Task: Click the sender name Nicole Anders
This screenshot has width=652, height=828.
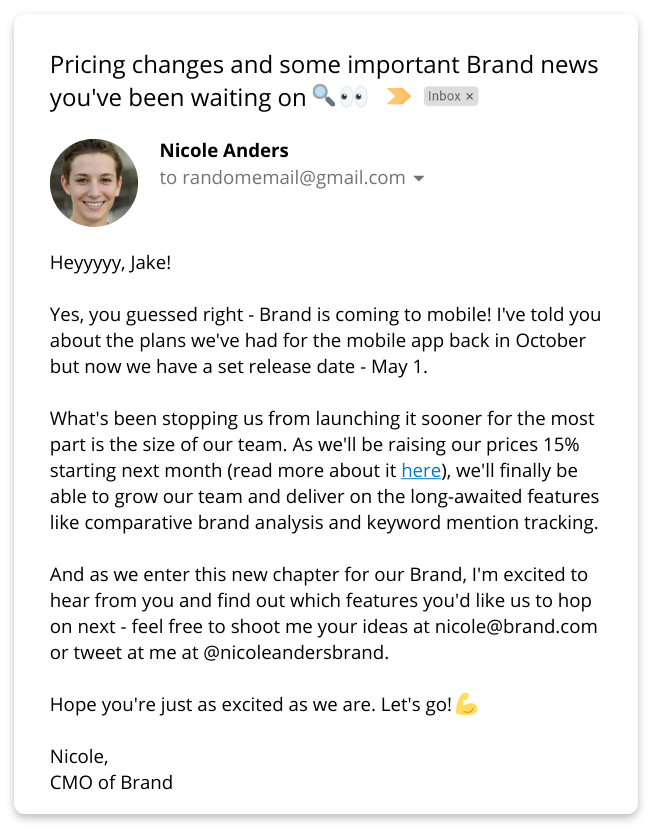Action: point(224,151)
